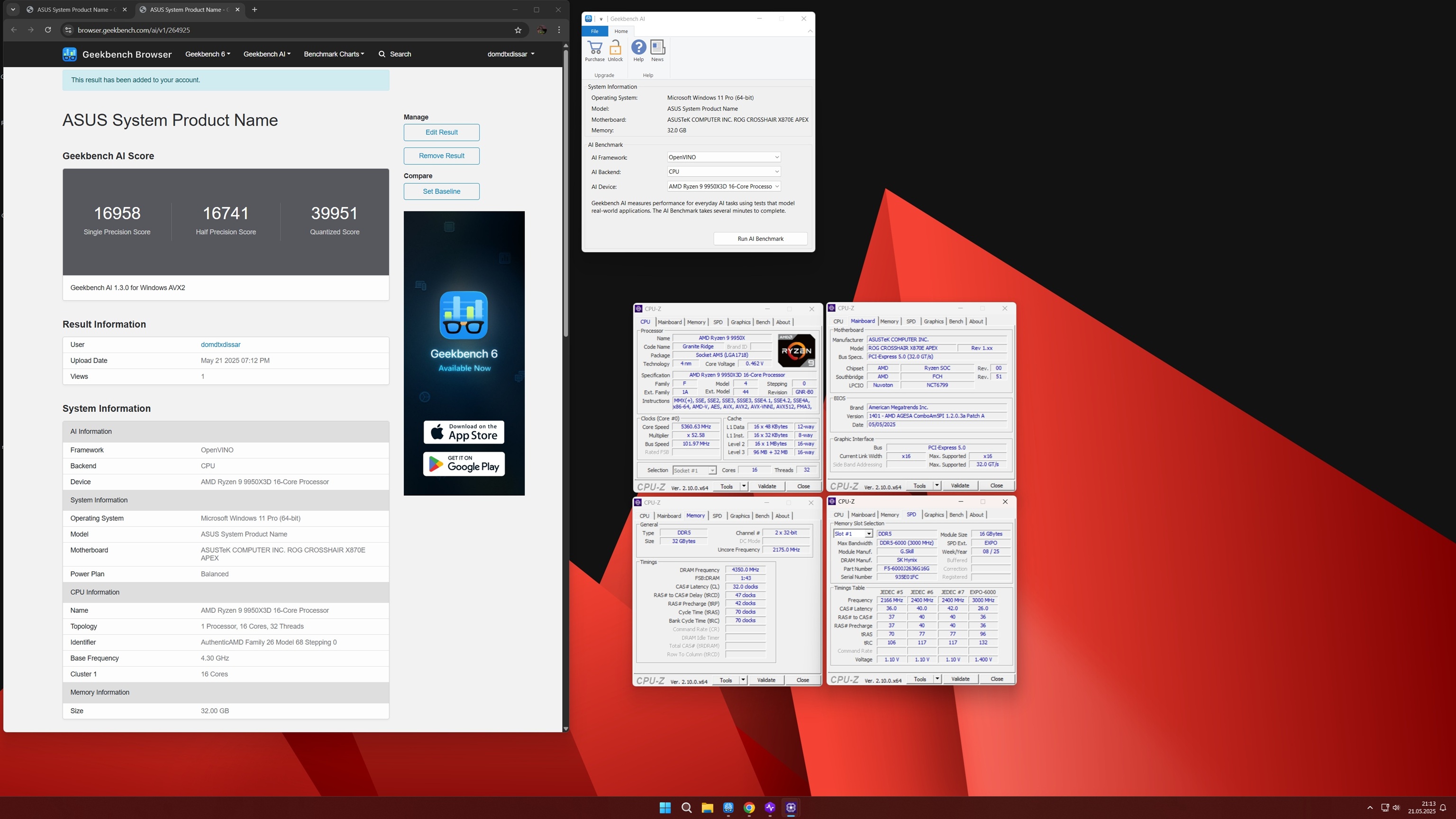
Task: Click the site information icon in address bar
Action: (68, 30)
